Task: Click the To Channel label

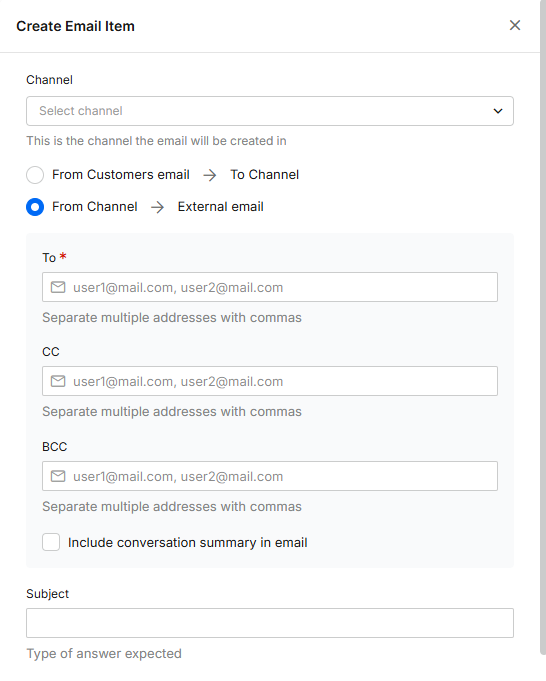Action: pyautogui.click(x=265, y=175)
